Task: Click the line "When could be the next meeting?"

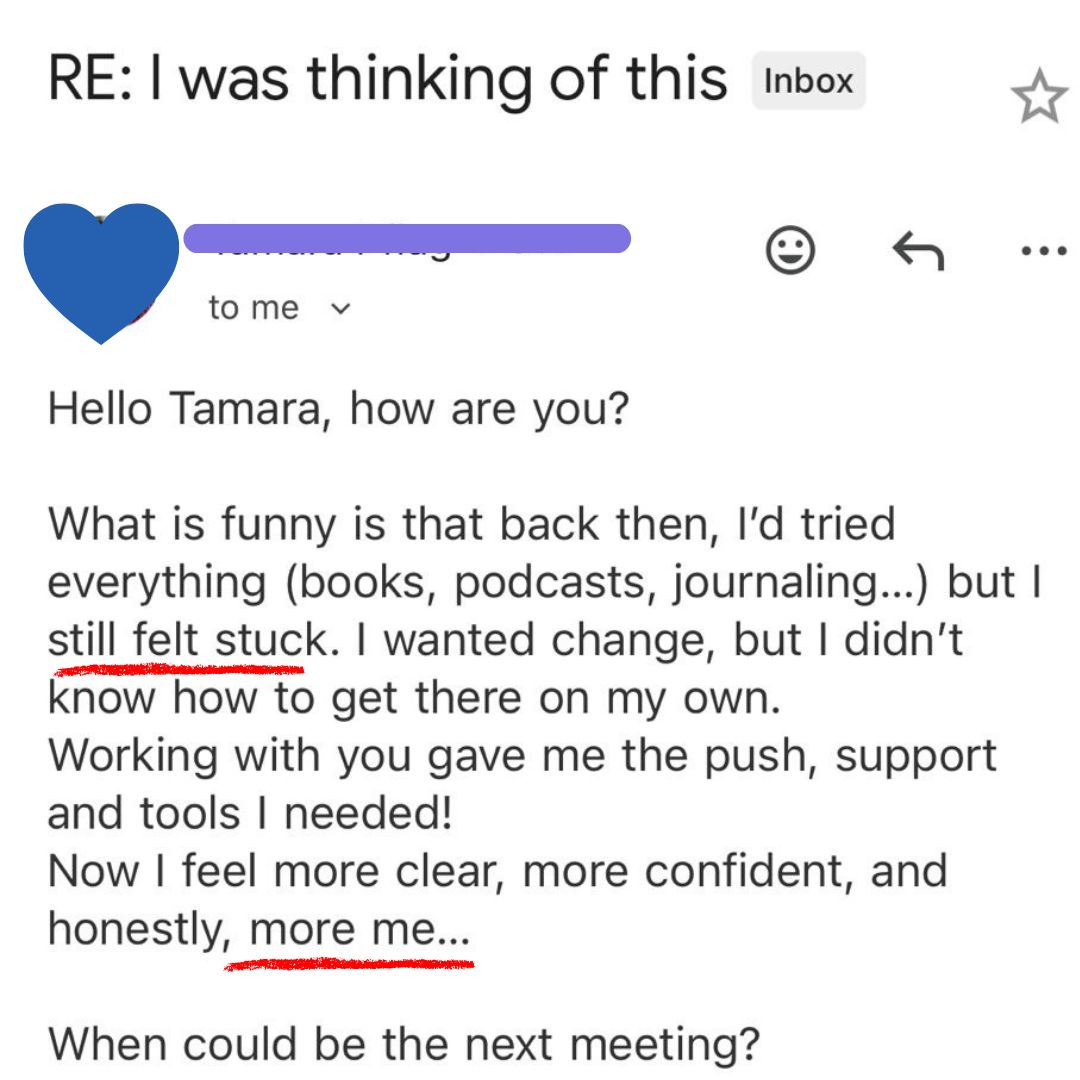Action: 403,1044
